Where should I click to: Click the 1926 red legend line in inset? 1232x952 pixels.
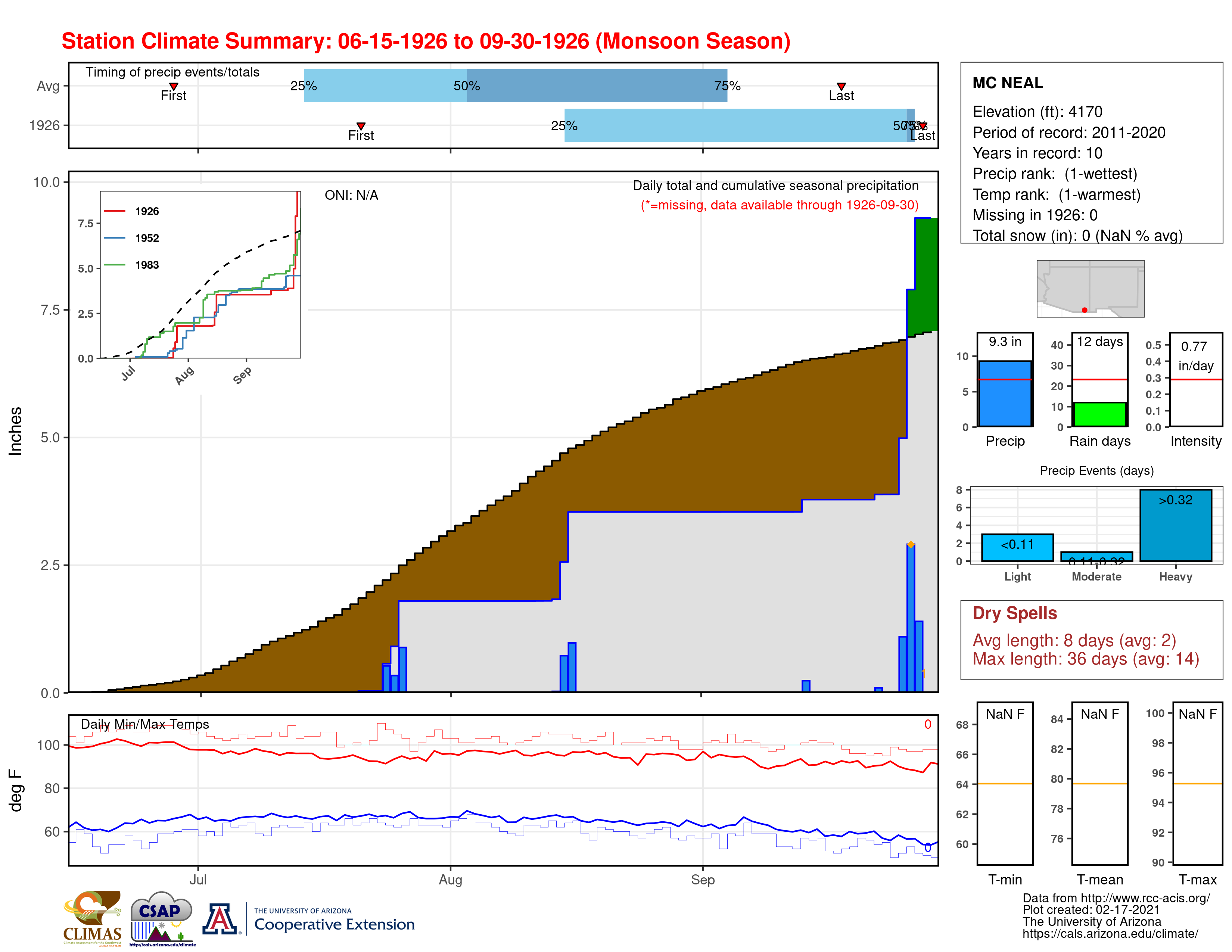point(115,211)
